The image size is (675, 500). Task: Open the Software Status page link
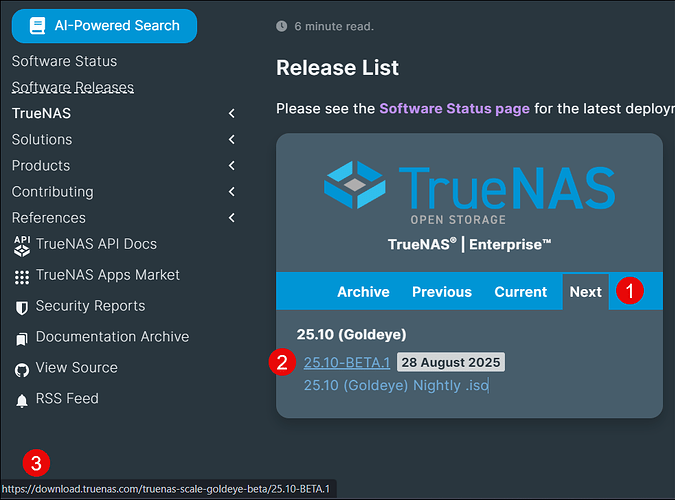pos(454,108)
